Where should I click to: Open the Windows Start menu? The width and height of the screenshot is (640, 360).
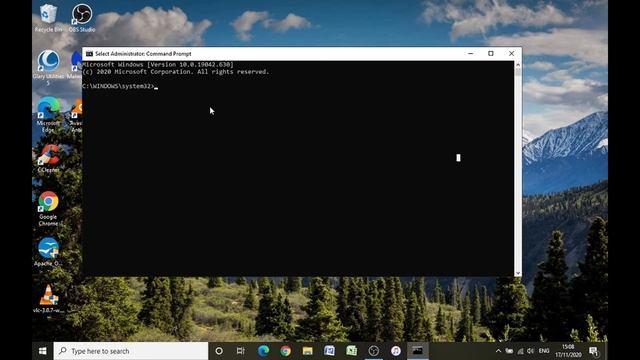click(x=42, y=351)
